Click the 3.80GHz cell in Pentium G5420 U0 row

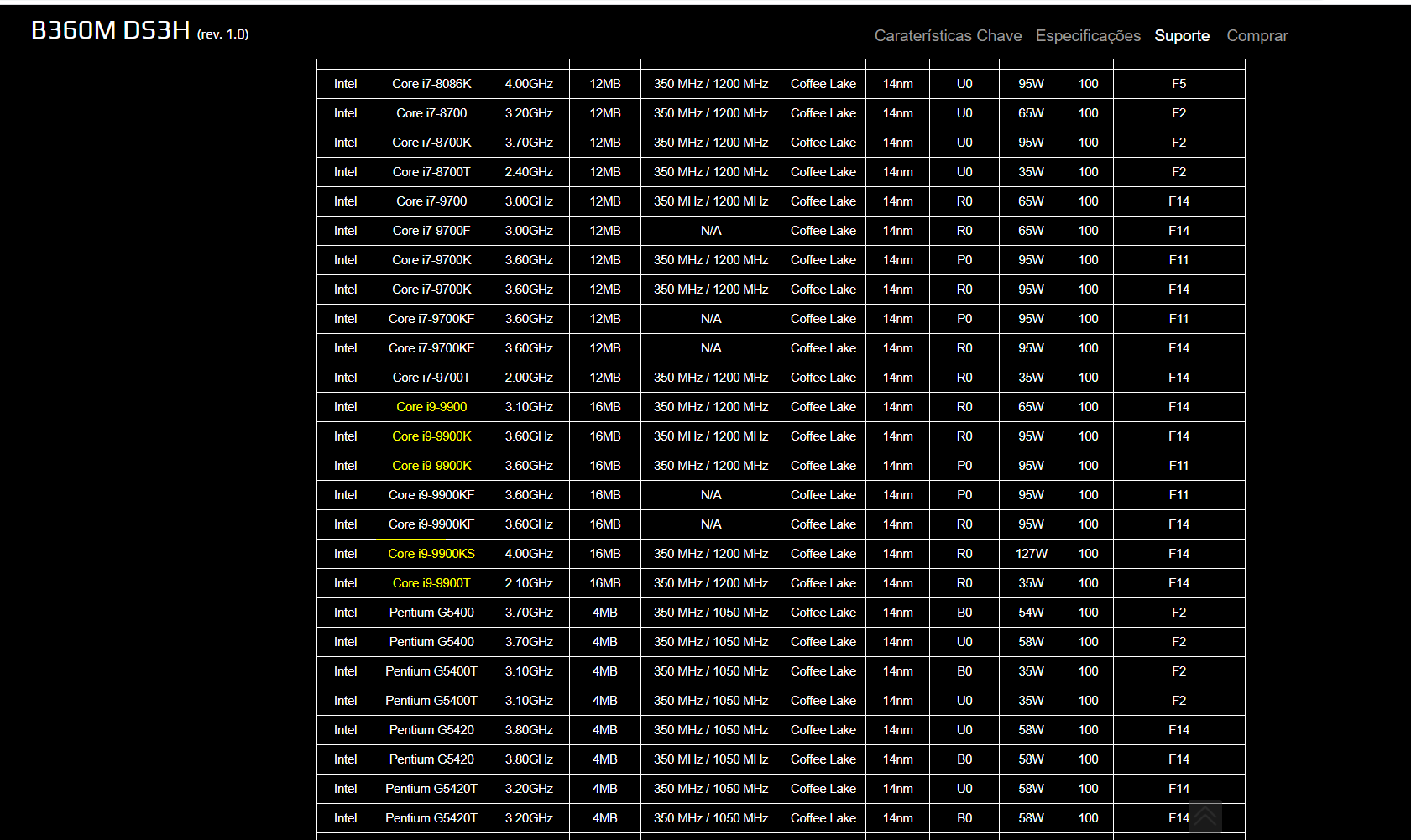point(529,730)
